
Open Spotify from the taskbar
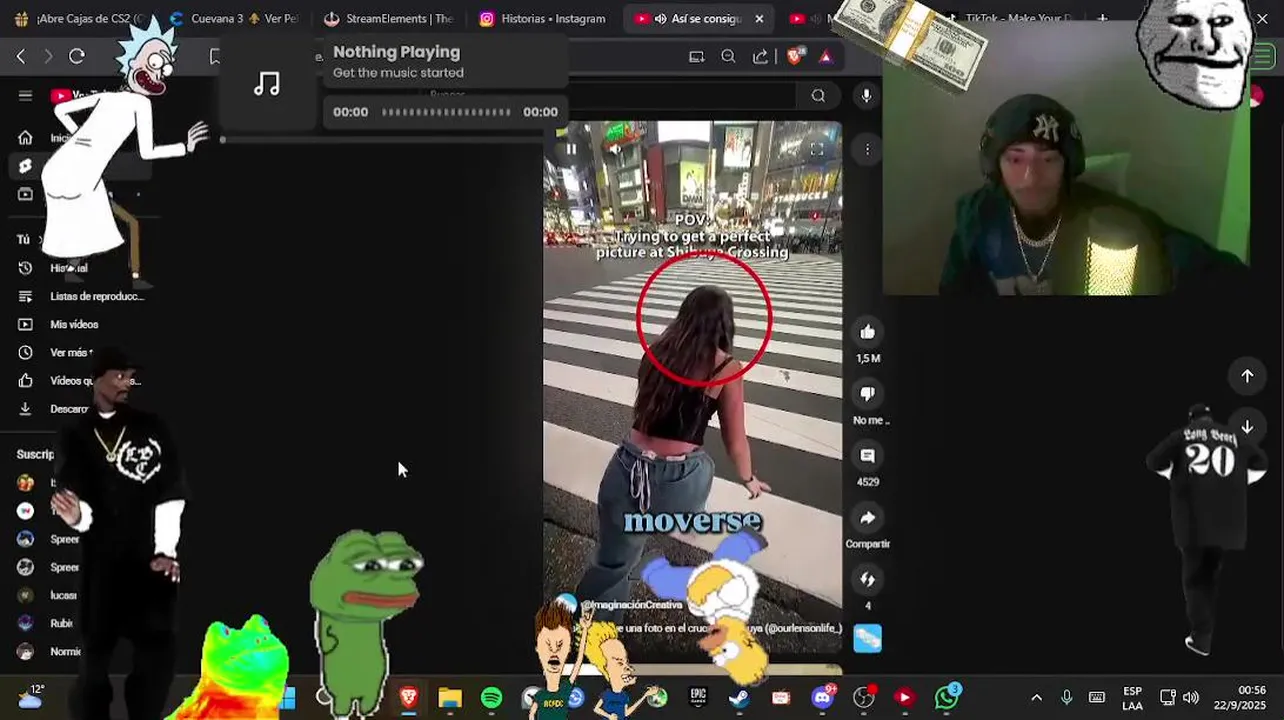click(491, 697)
